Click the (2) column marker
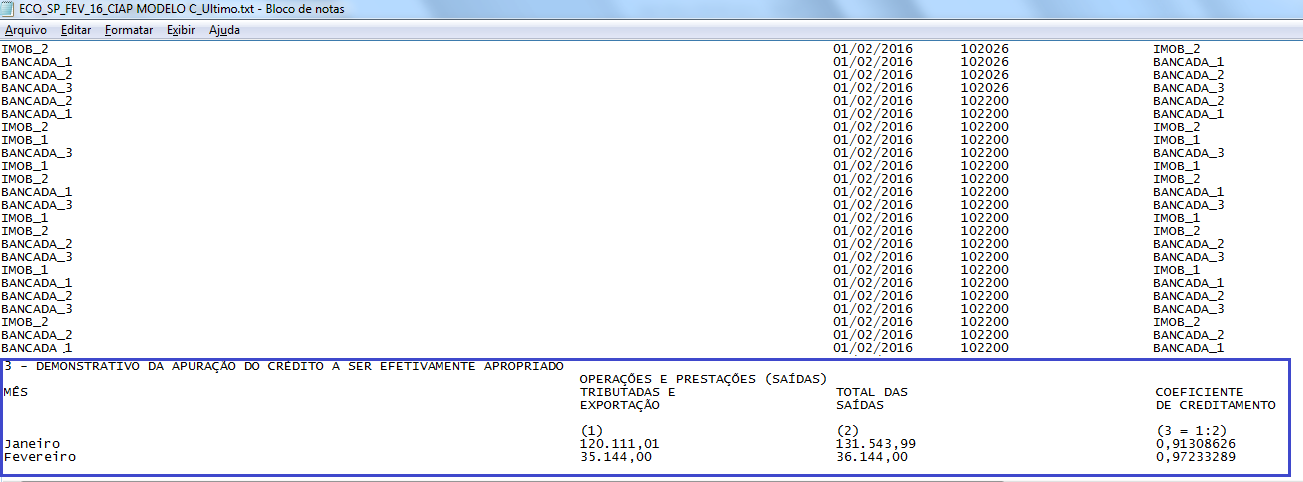 click(x=847, y=431)
